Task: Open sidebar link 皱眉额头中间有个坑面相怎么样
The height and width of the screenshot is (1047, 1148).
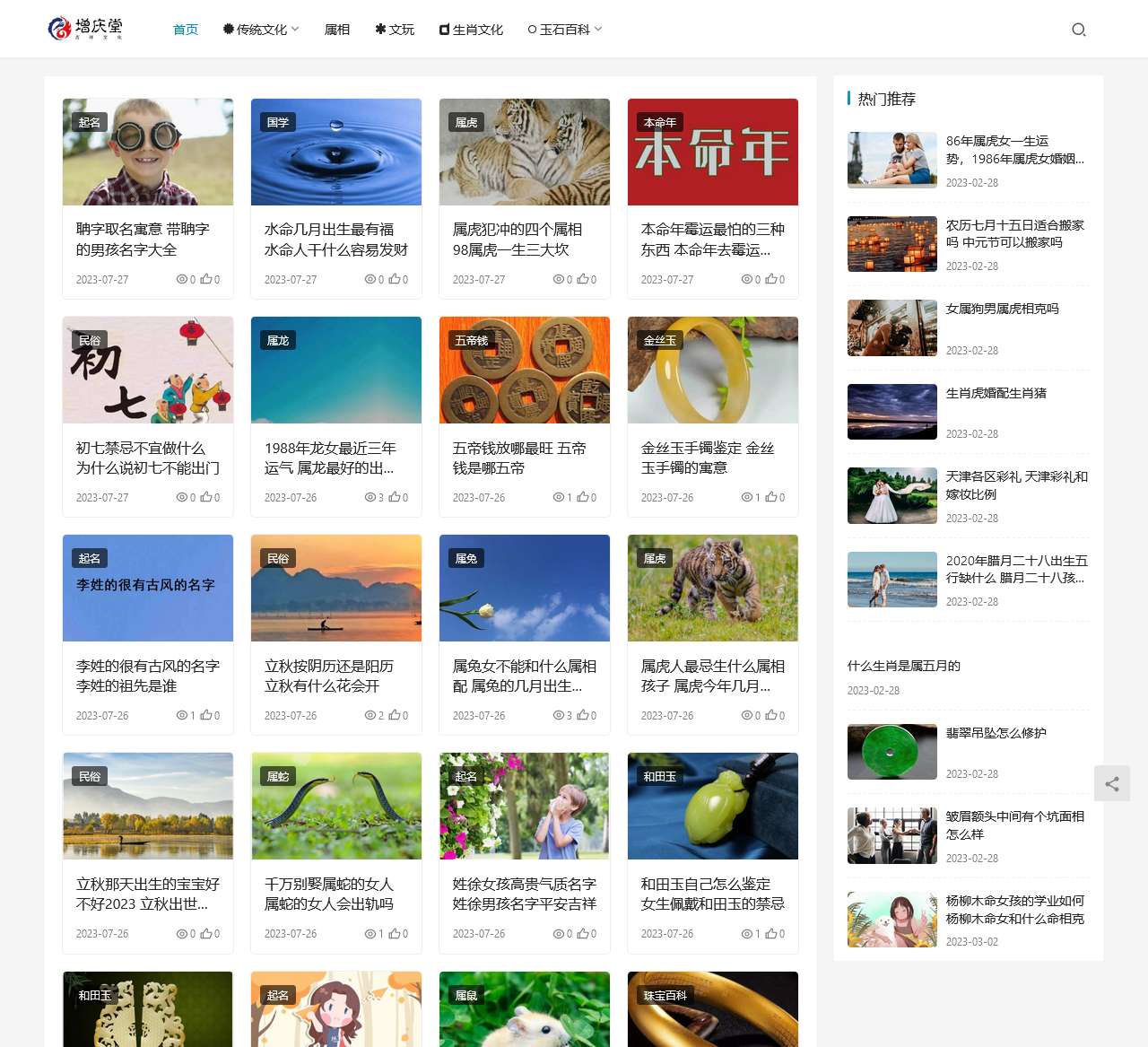Action: point(1015,825)
